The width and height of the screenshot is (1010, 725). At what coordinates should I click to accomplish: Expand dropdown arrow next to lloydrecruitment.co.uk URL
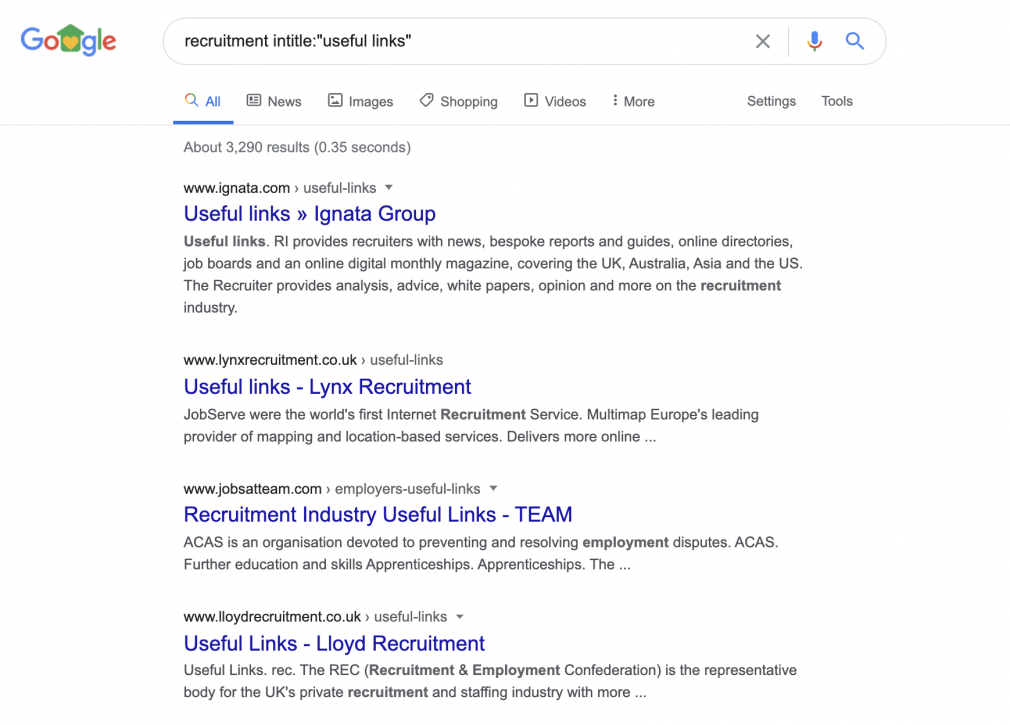tap(459, 617)
